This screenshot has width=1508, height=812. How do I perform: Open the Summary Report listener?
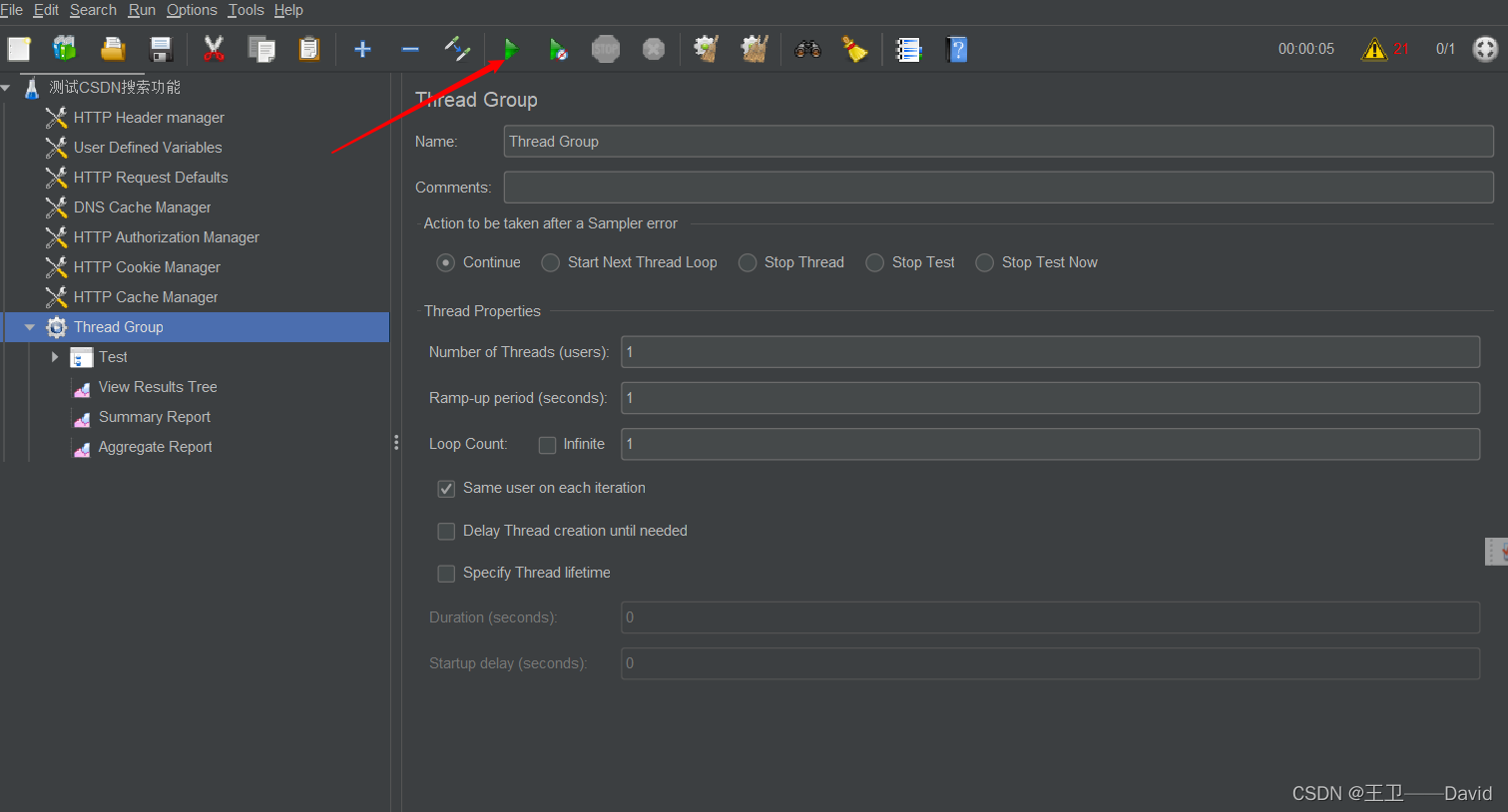(155, 417)
